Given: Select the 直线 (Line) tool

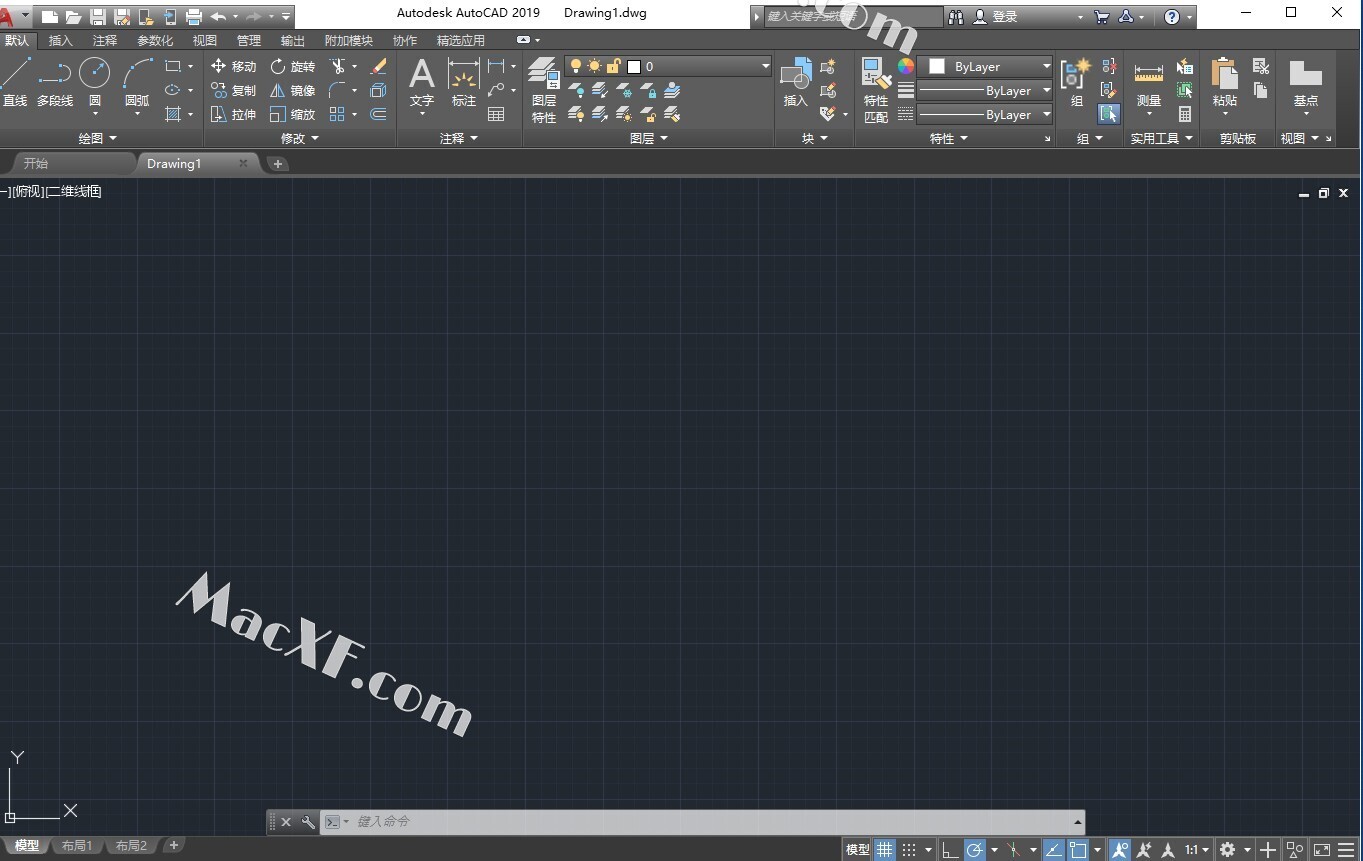Looking at the screenshot, I should [x=14, y=82].
